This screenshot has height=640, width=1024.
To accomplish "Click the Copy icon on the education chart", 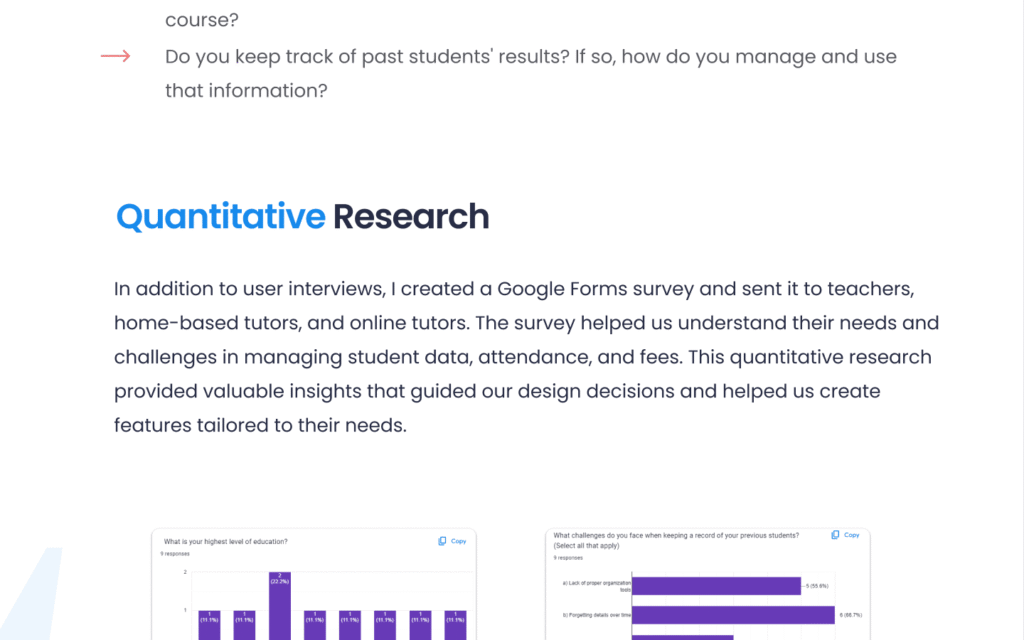I will click(442, 541).
